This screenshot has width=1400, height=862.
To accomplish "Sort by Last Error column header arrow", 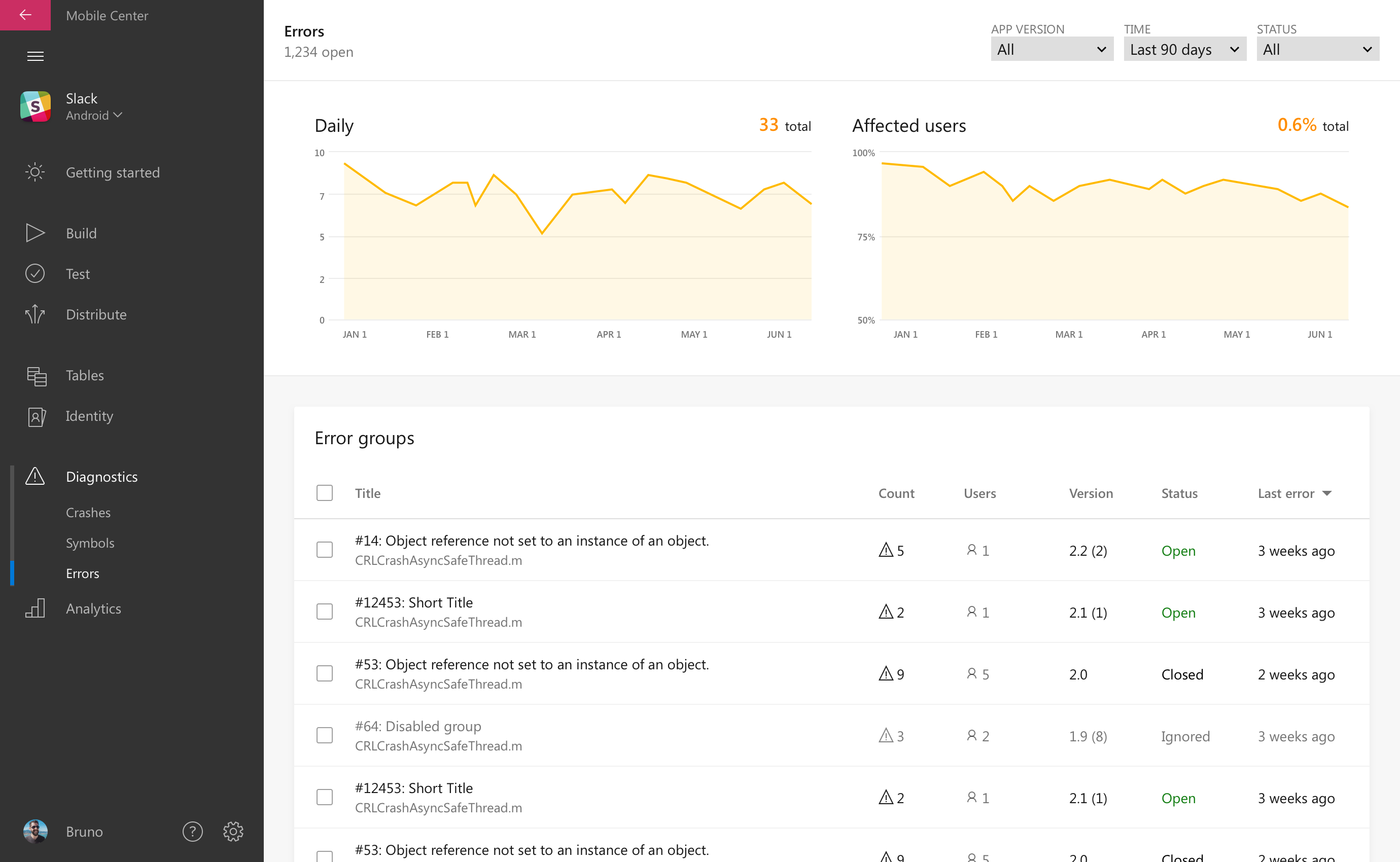I will [1329, 492].
